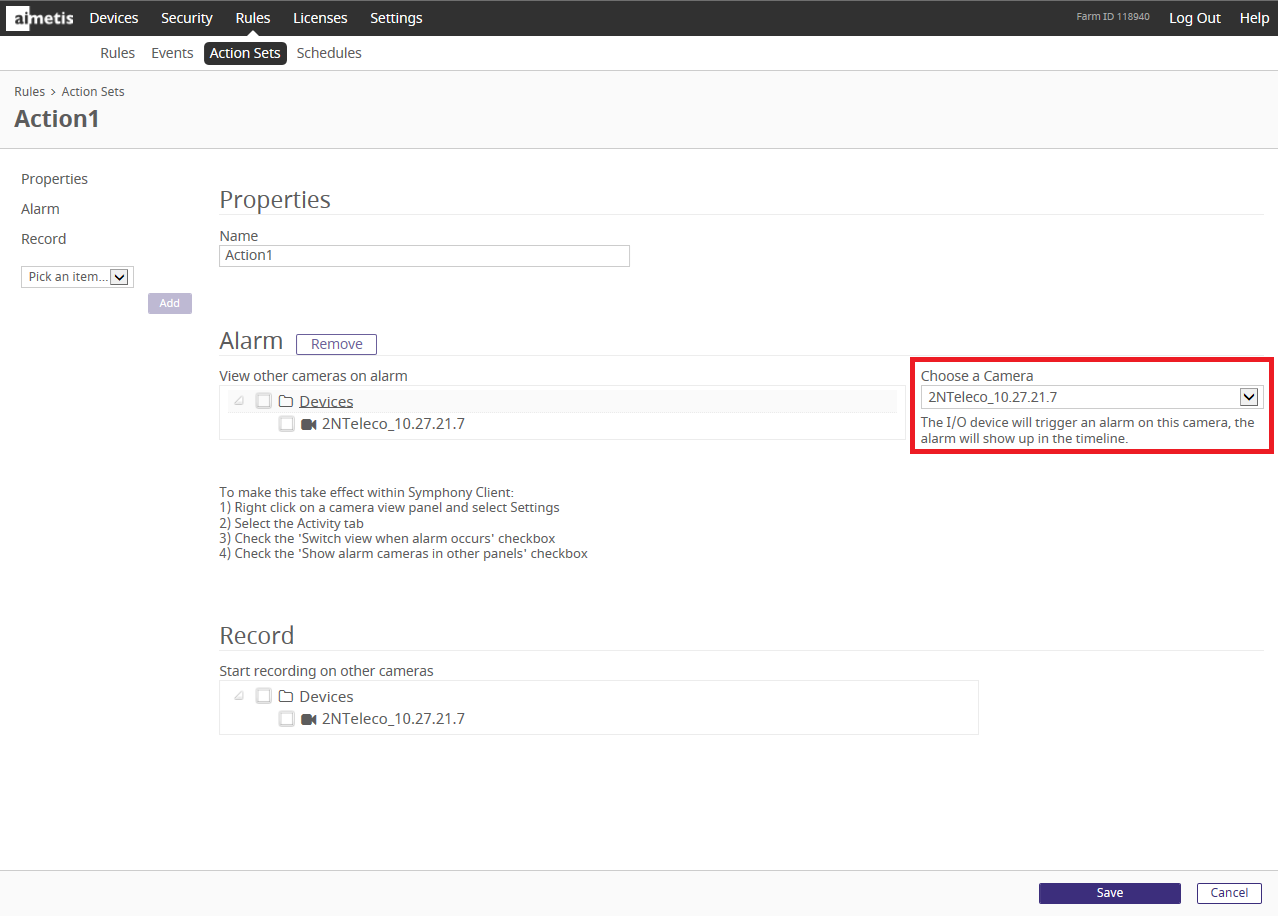Check 2NTeleco camera checkbox under Alarm

[286, 424]
